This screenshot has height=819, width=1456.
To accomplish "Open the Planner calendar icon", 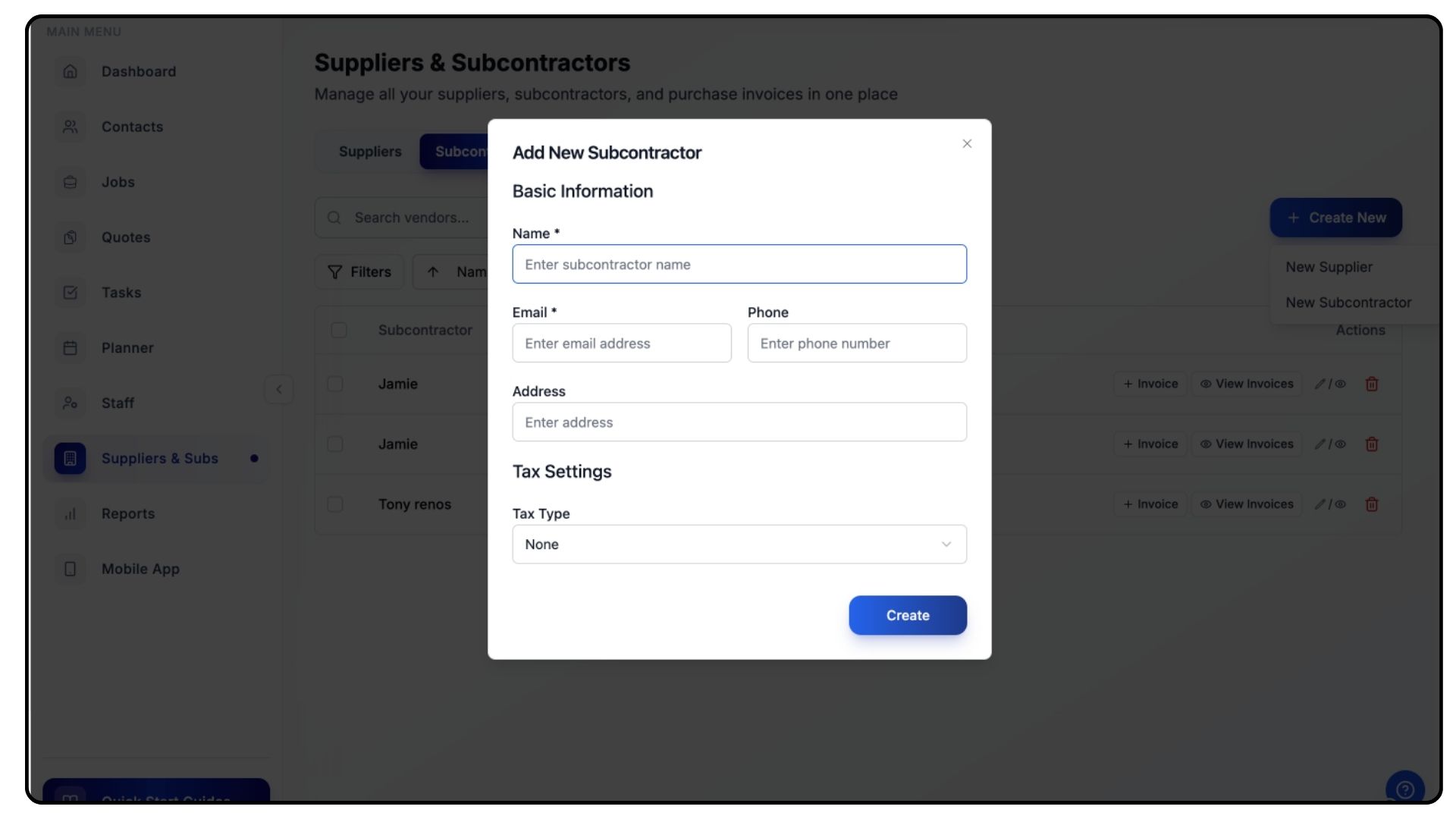I will [71, 348].
